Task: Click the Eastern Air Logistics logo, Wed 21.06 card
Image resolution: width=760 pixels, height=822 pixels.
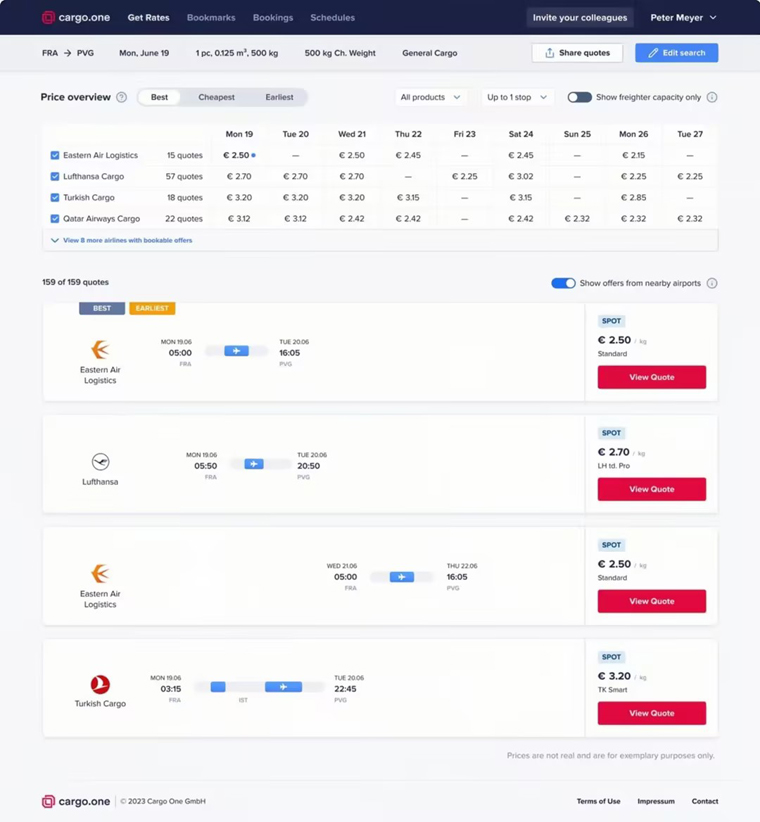Action: (x=100, y=574)
